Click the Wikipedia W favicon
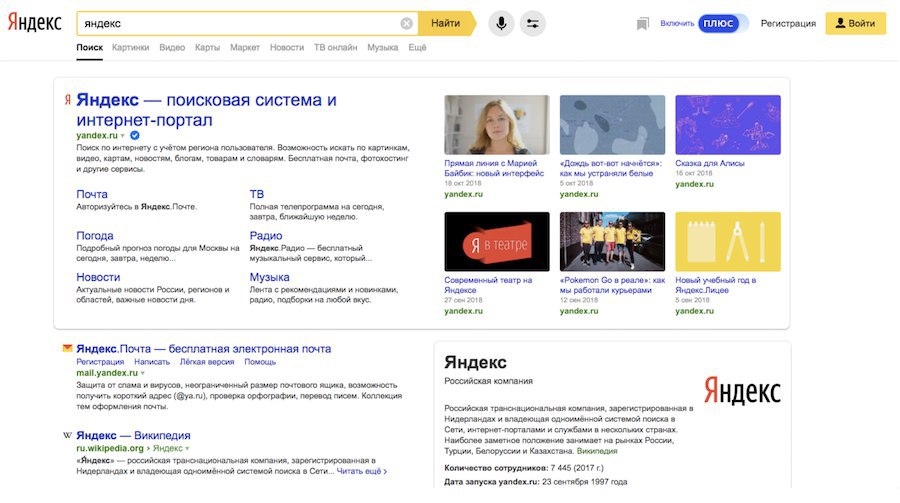The image size is (900, 503). point(67,435)
